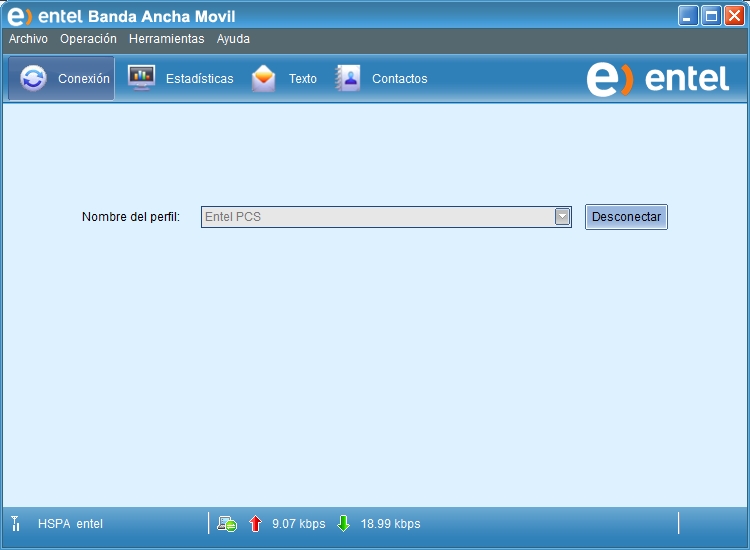Click the 18.99 kbps download speed
This screenshot has height=550, width=750.
click(390, 524)
